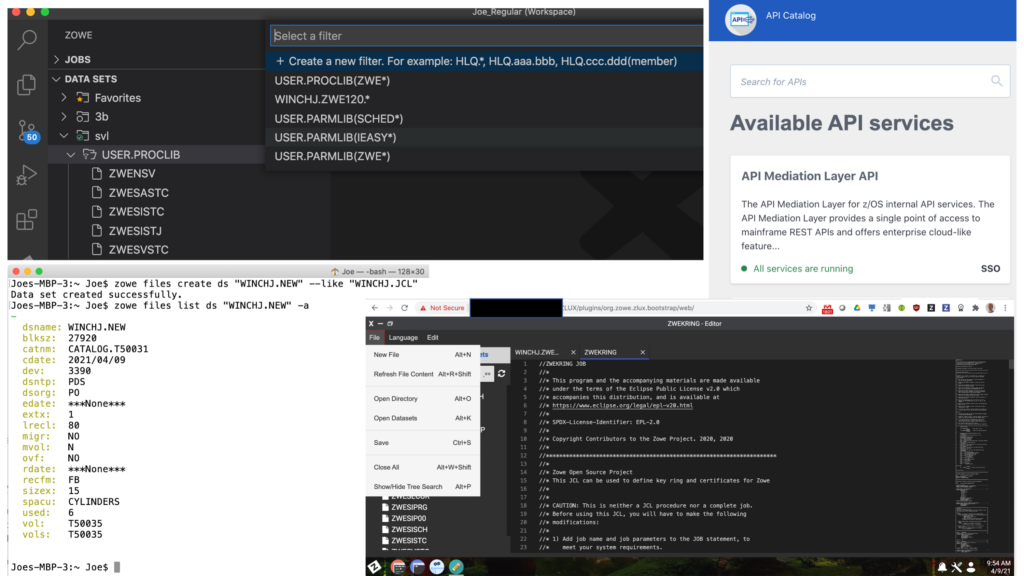This screenshot has width=1024, height=576.
Task: Choose Save from the File menu
Action: point(423,443)
